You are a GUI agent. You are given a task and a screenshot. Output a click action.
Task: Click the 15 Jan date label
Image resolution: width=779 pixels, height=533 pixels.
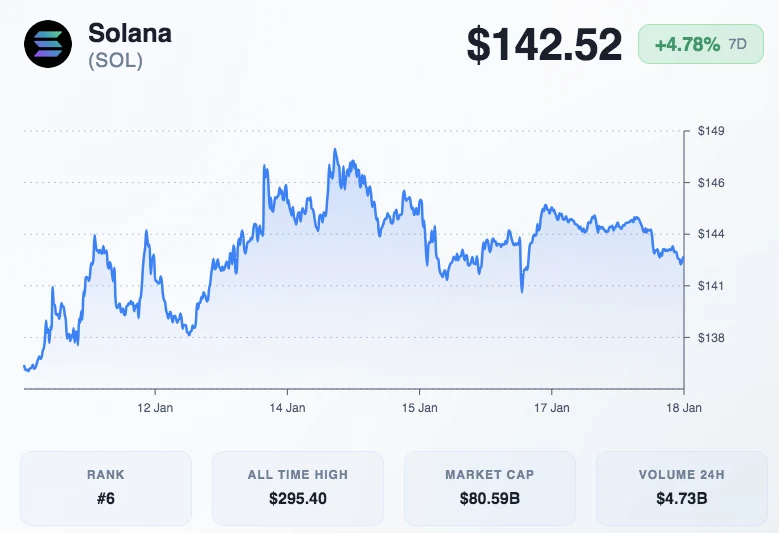pyautogui.click(x=420, y=408)
